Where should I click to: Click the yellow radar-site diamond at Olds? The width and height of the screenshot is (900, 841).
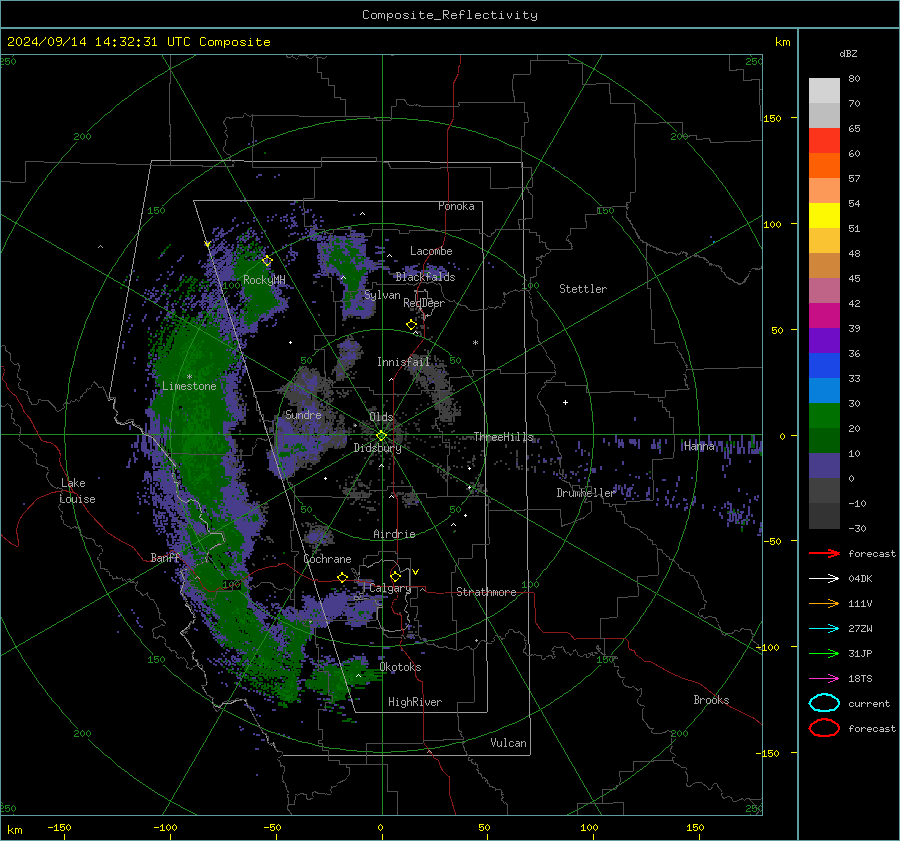(x=381, y=436)
